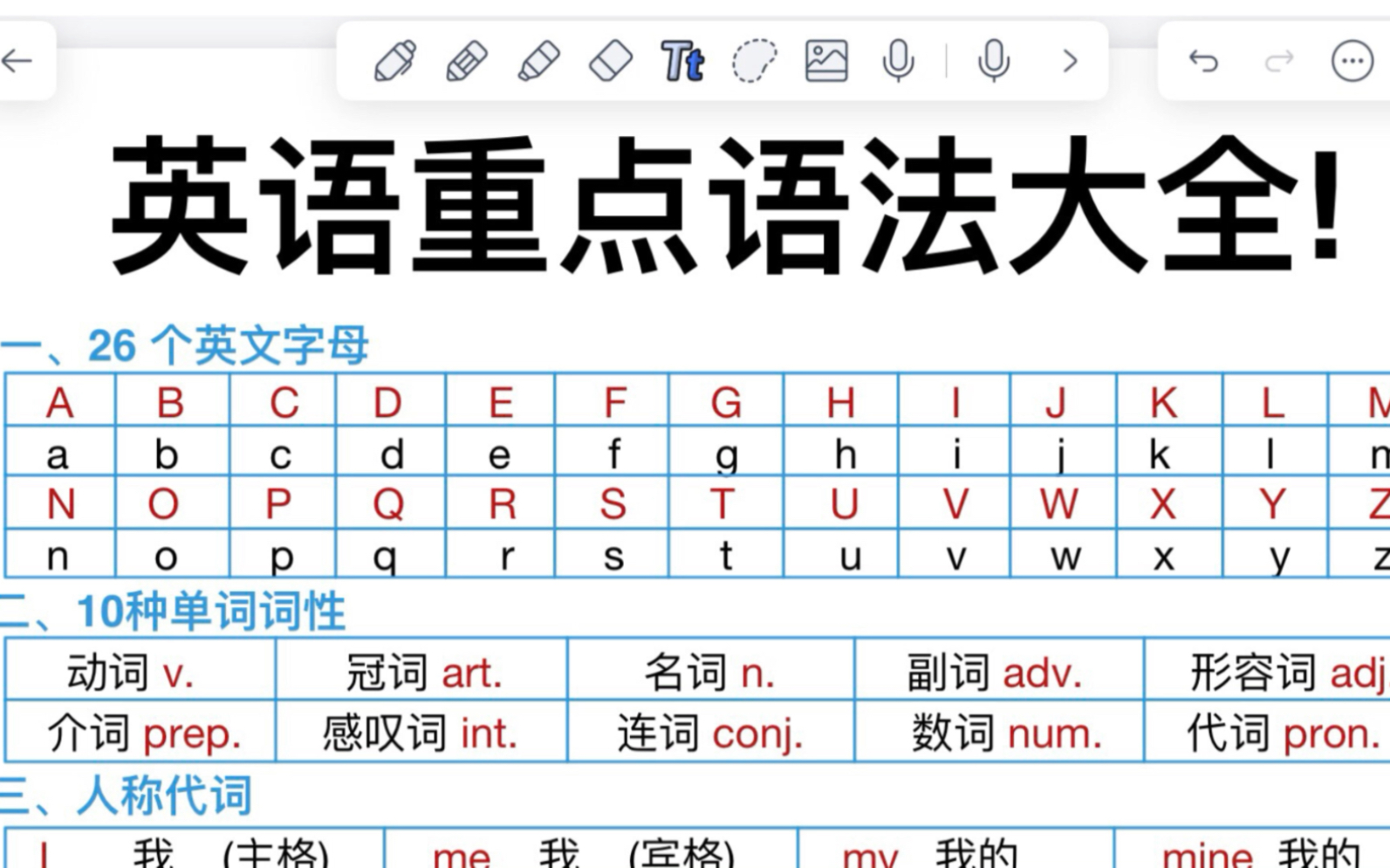The width and height of the screenshot is (1390, 868).
Task: Tap the 代词 pron. cell
Action: coord(1268,731)
